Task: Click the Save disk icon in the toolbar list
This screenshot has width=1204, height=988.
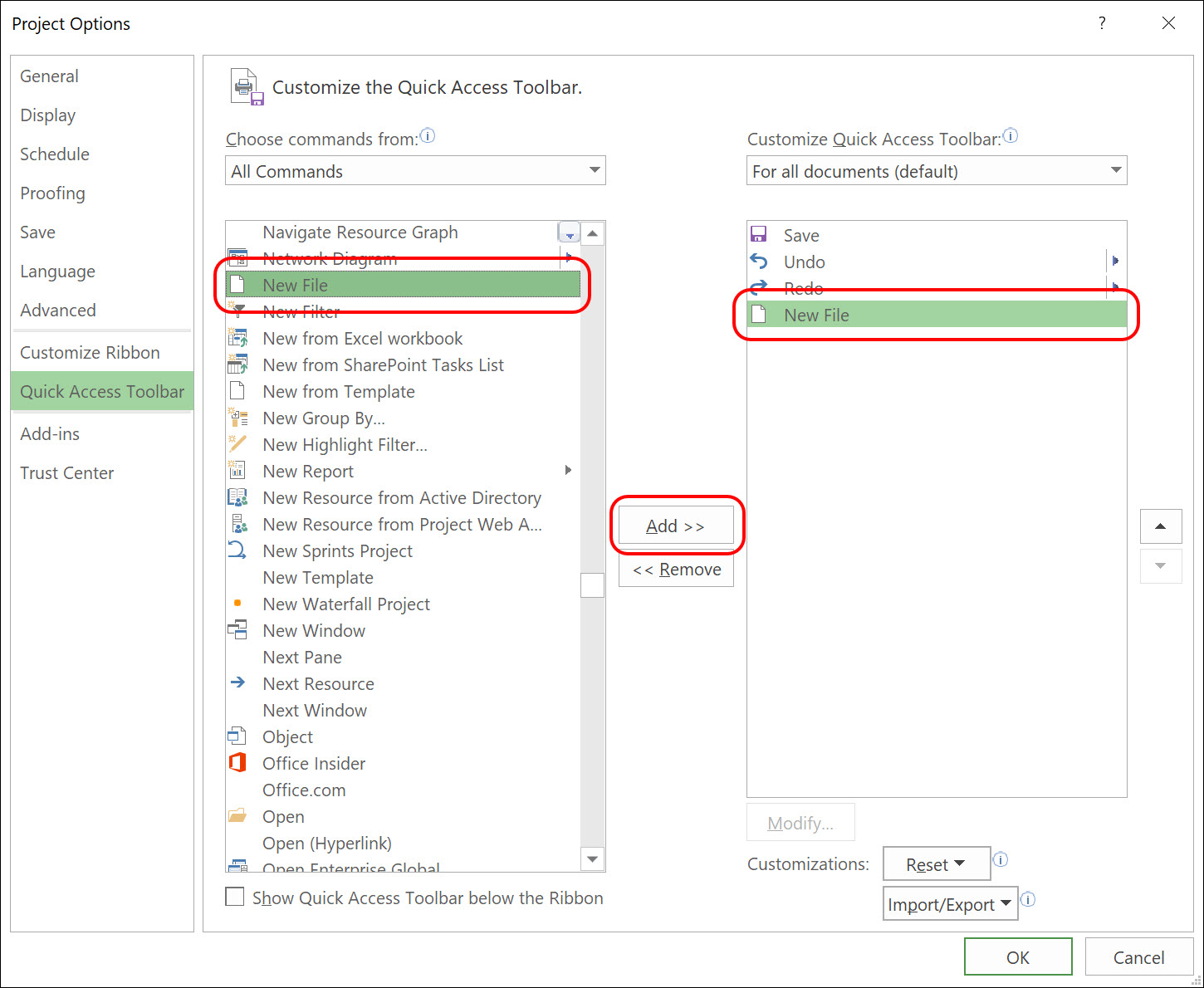Action: 759,235
